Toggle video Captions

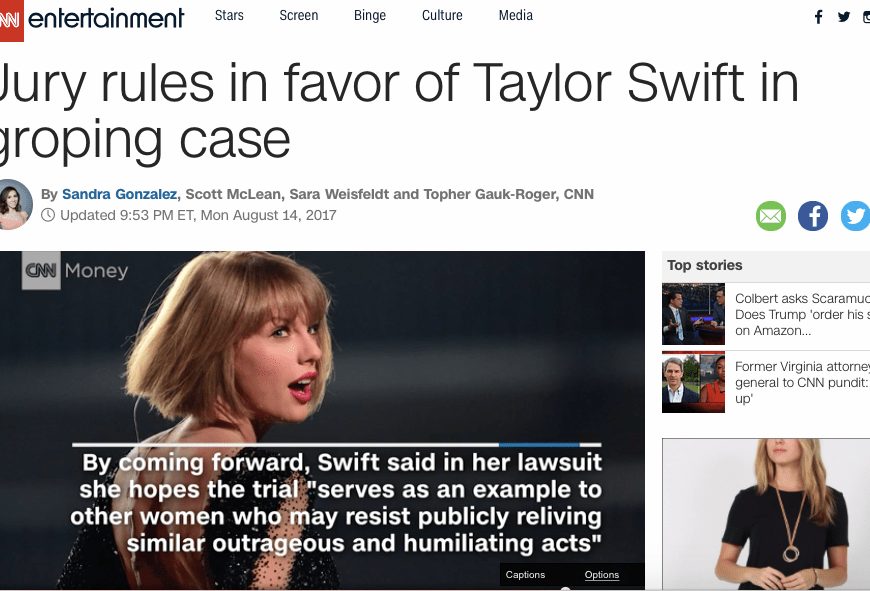click(x=525, y=575)
